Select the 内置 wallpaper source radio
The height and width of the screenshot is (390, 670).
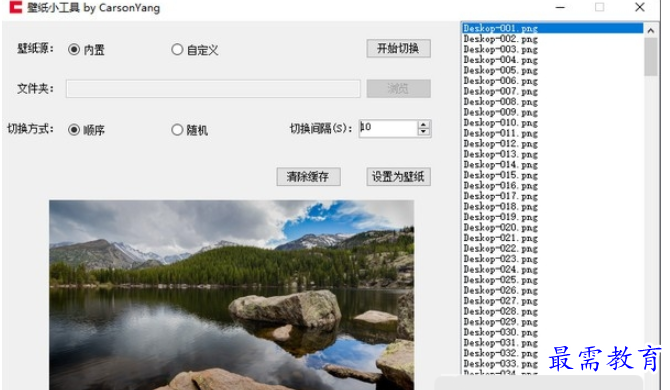point(74,50)
